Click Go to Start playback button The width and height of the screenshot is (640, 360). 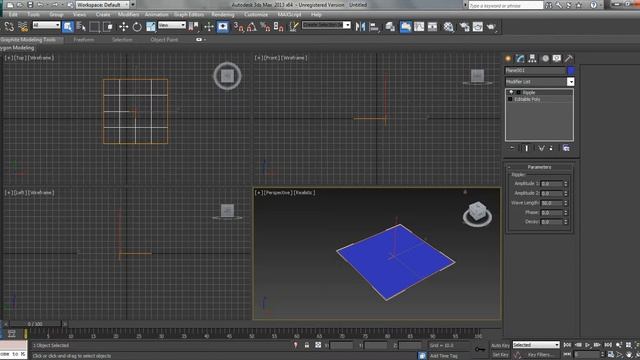(567, 345)
